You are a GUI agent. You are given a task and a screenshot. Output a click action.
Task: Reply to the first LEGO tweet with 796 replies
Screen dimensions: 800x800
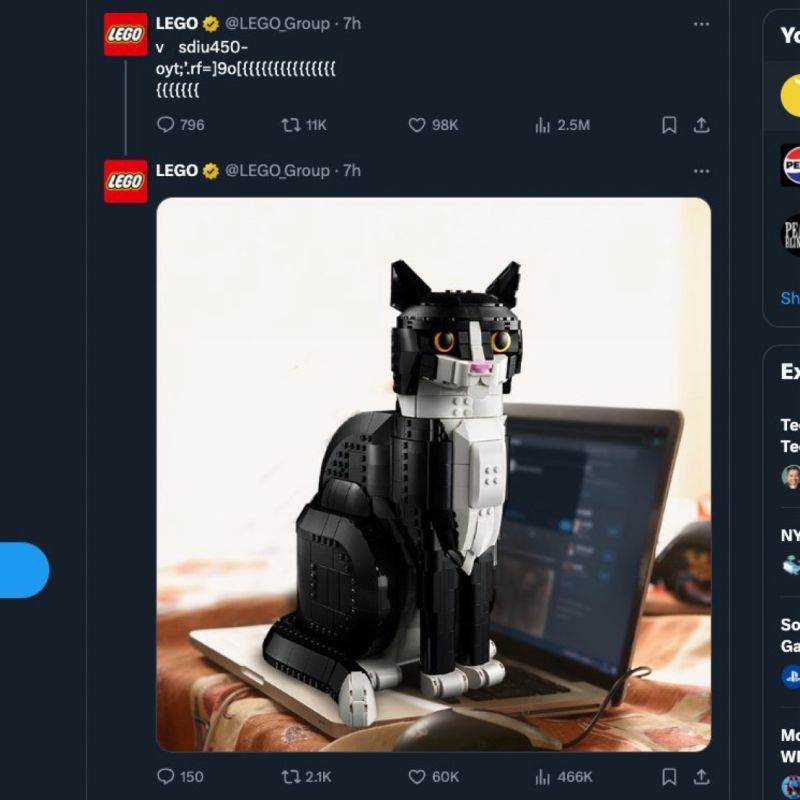[x=166, y=125]
